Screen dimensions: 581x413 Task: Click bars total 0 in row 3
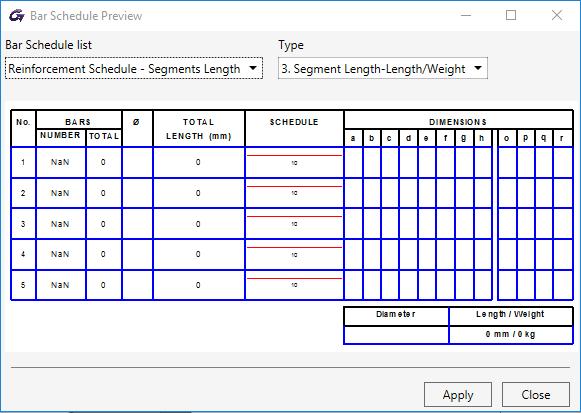pyautogui.click(x=103, y=224)
